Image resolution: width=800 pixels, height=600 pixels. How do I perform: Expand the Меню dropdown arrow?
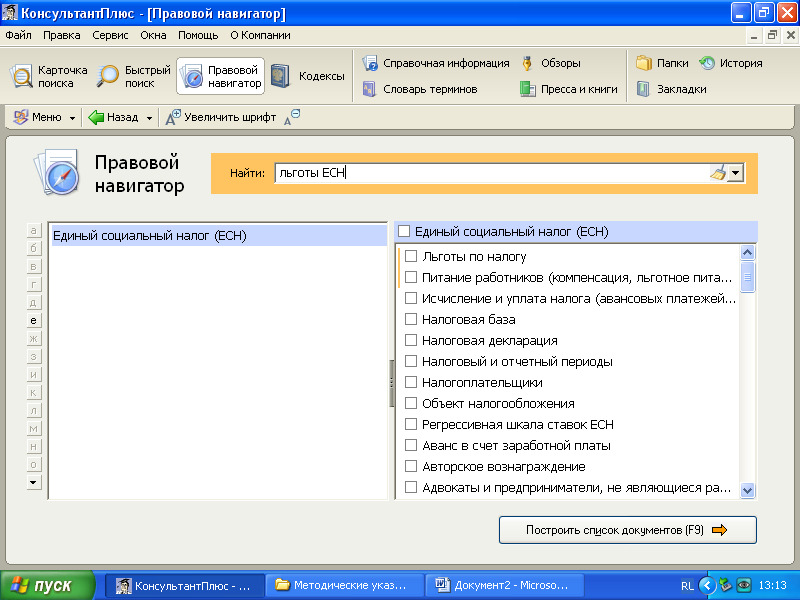(72, 118)
